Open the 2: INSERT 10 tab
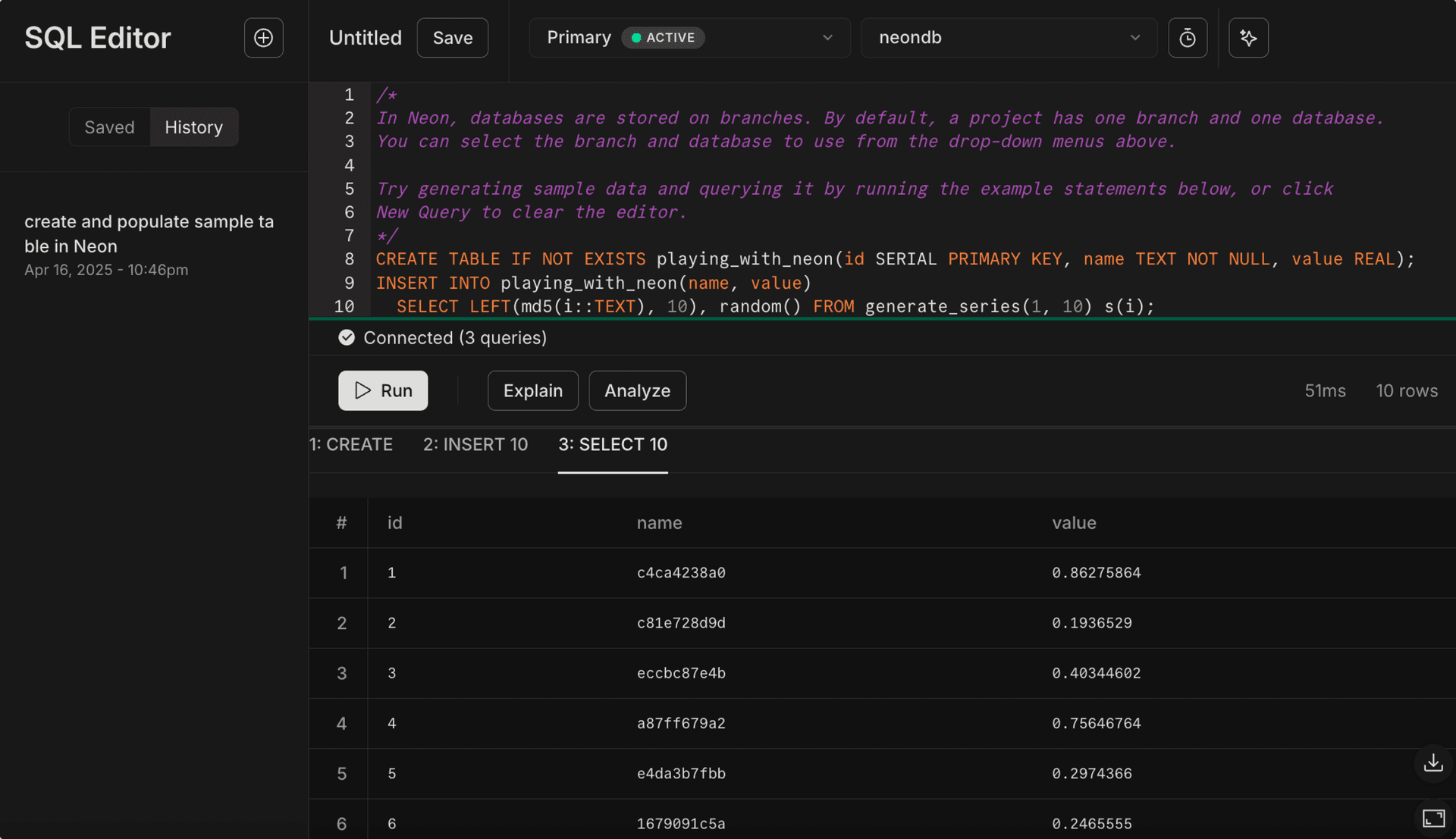Image resolution: width=1456 pixels, height=839 pixels. [475, 444]
